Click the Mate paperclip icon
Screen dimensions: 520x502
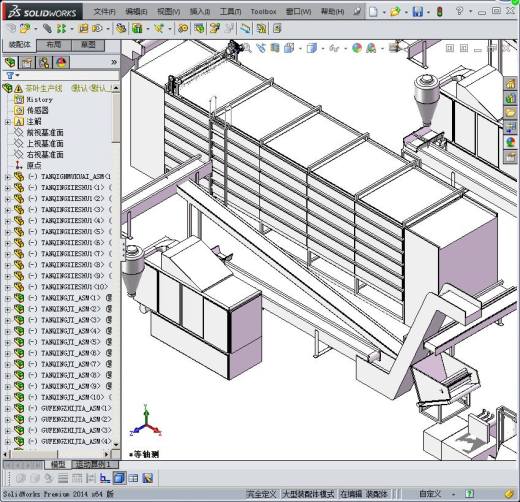47,29
